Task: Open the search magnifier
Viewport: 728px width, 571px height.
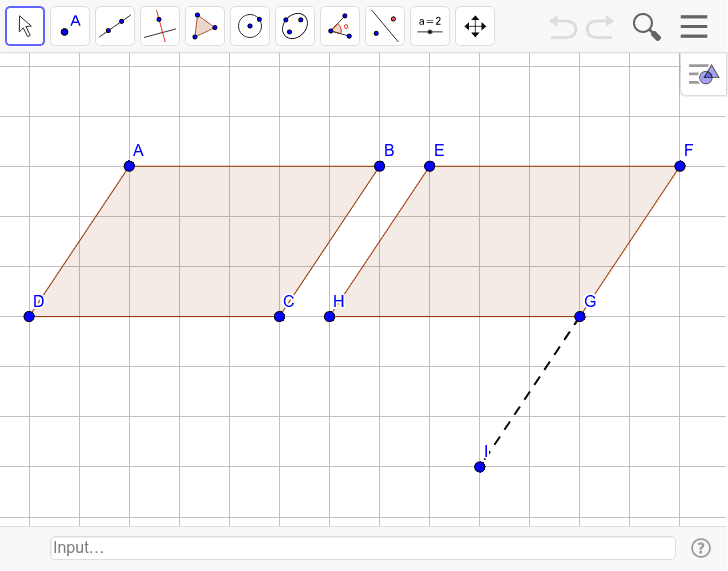Action: click(647, 27)
